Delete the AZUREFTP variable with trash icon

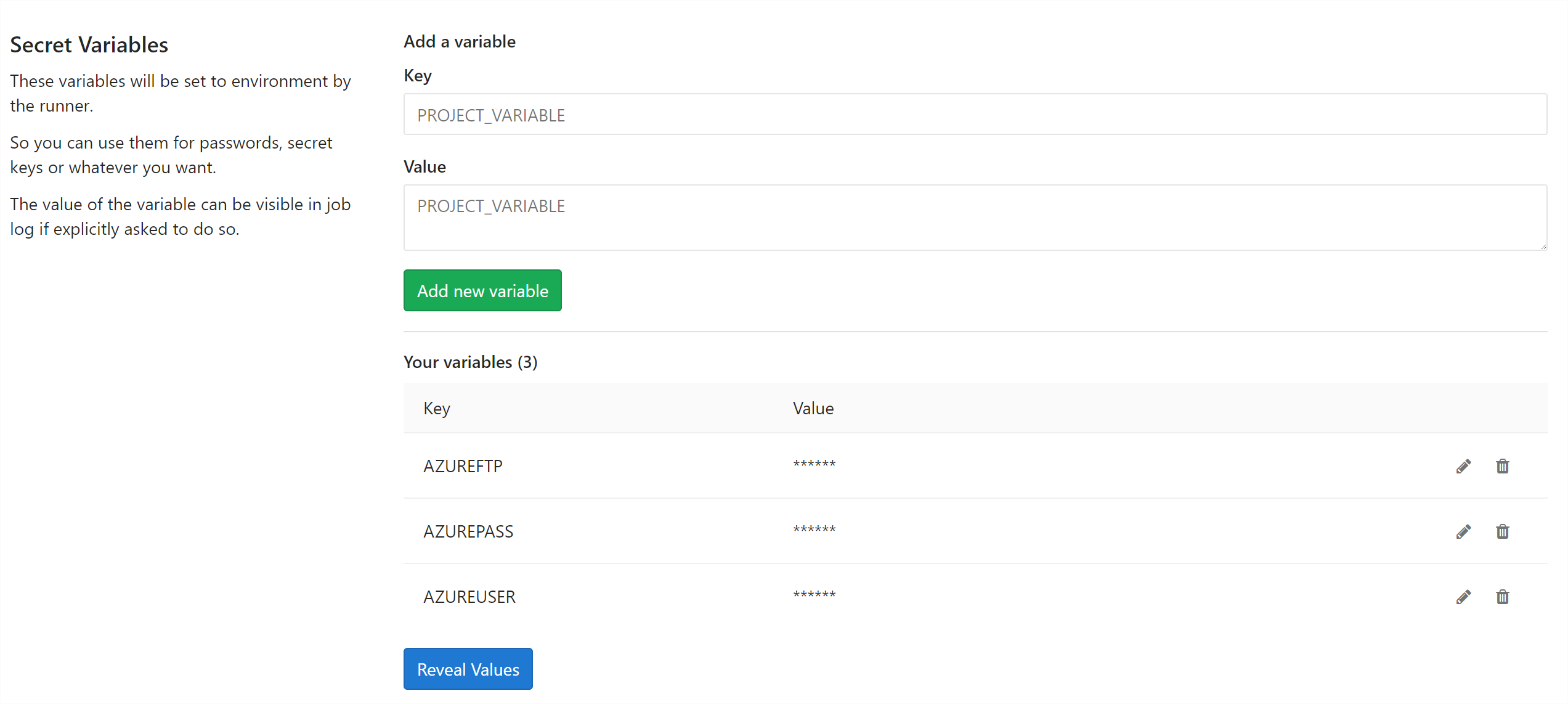(x=1503, y=467)
